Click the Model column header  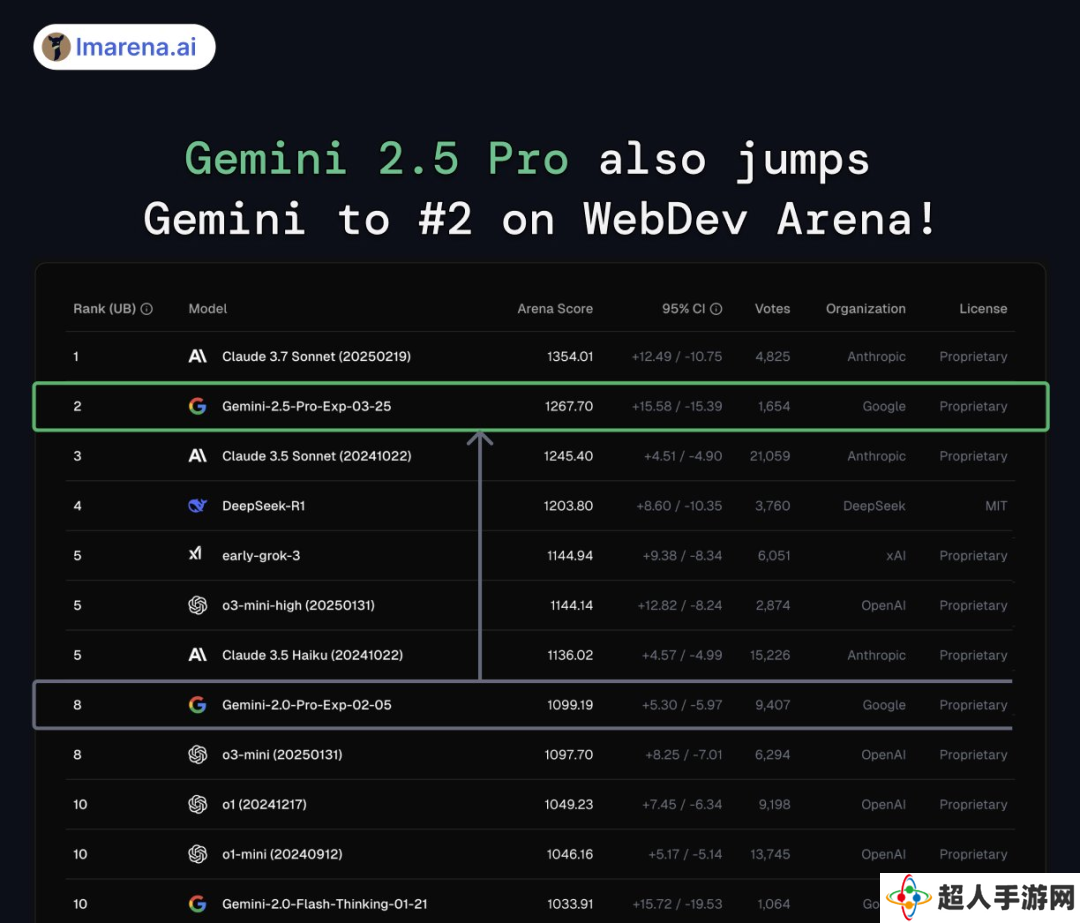[208, 309]
